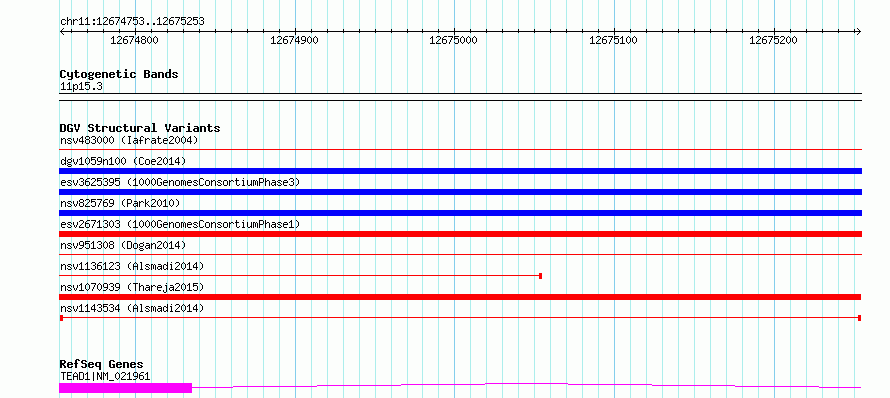Image resolution: width=890 pixels, height=398 pixels.
Task: Click ruler position 12675000
Action: [454, 40]
